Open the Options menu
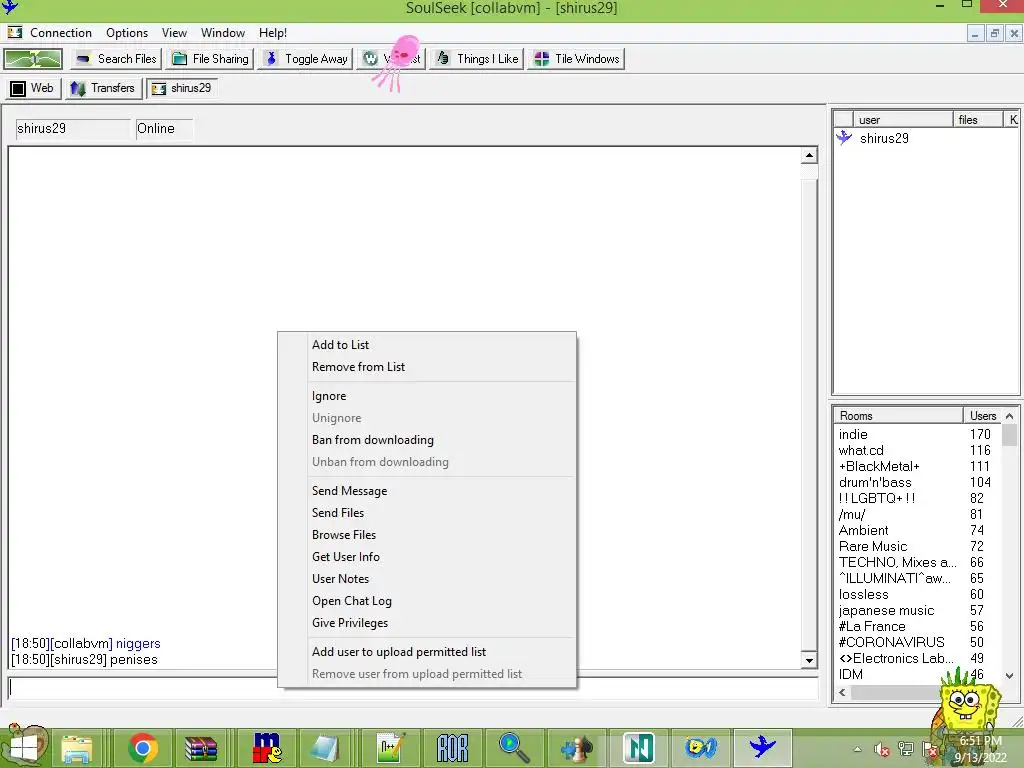Image resolution: width=1024 pixels, height=768 pixels. 127,33
